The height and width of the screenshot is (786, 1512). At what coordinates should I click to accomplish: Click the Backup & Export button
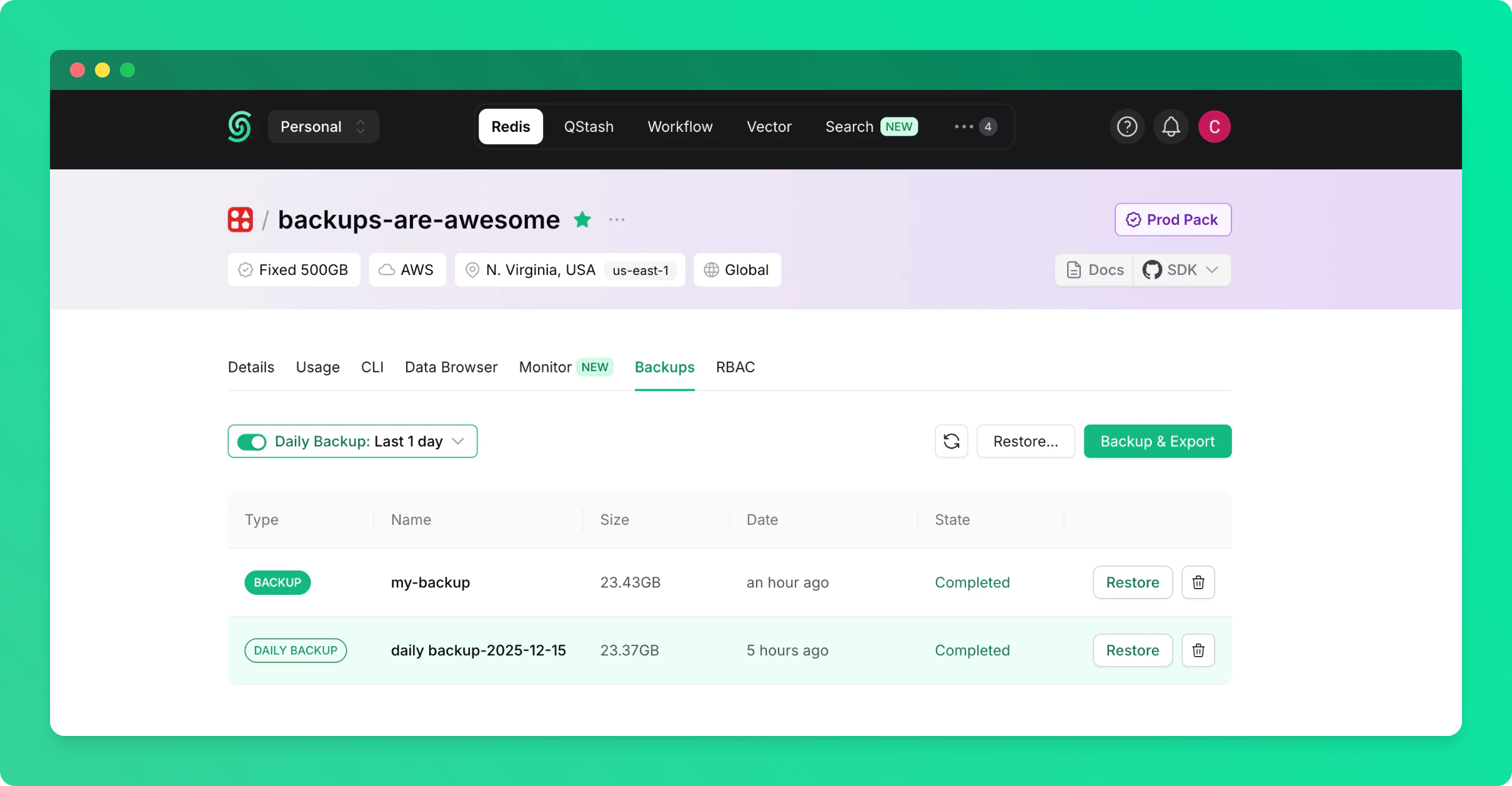pyautogui.click(x=1157, y=441)
